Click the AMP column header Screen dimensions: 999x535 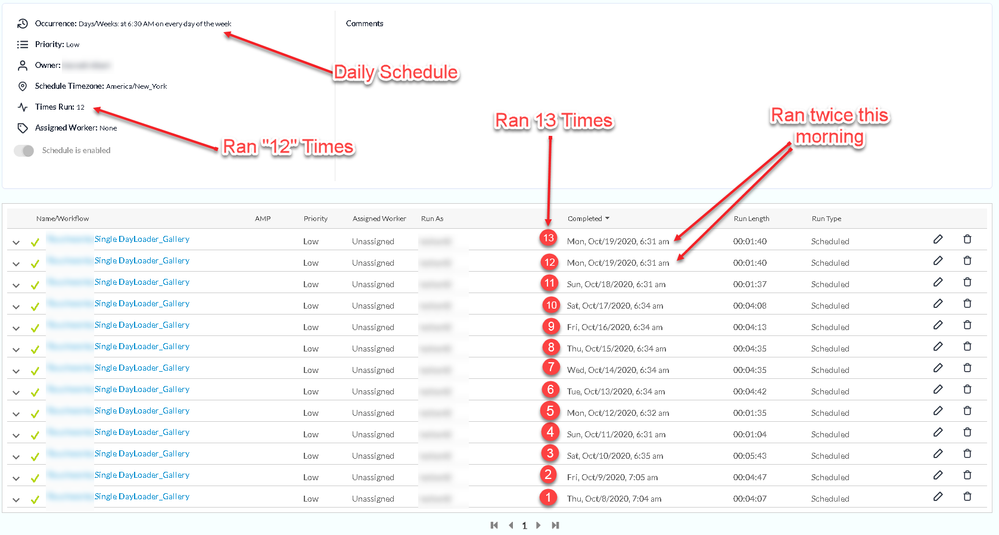click(262, 218)
